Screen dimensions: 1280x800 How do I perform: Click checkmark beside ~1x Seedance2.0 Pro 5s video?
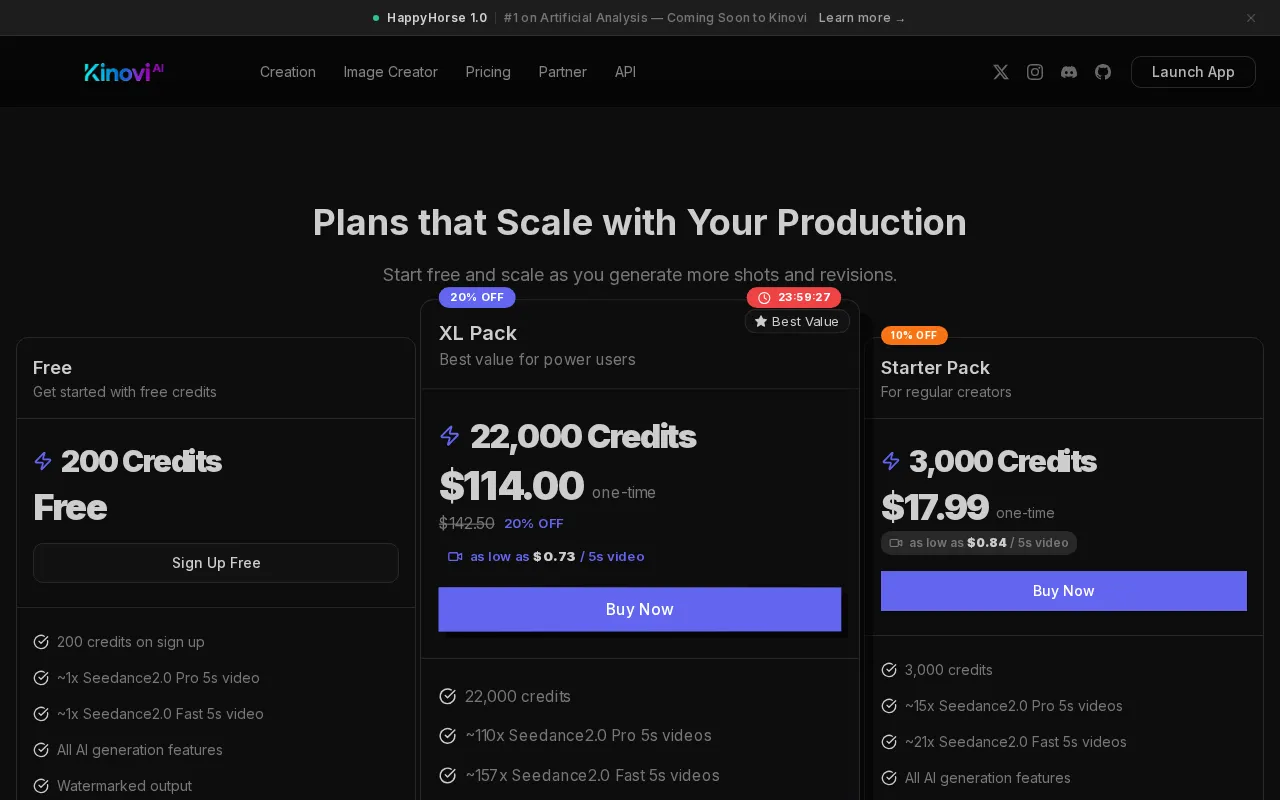(41, 678)
